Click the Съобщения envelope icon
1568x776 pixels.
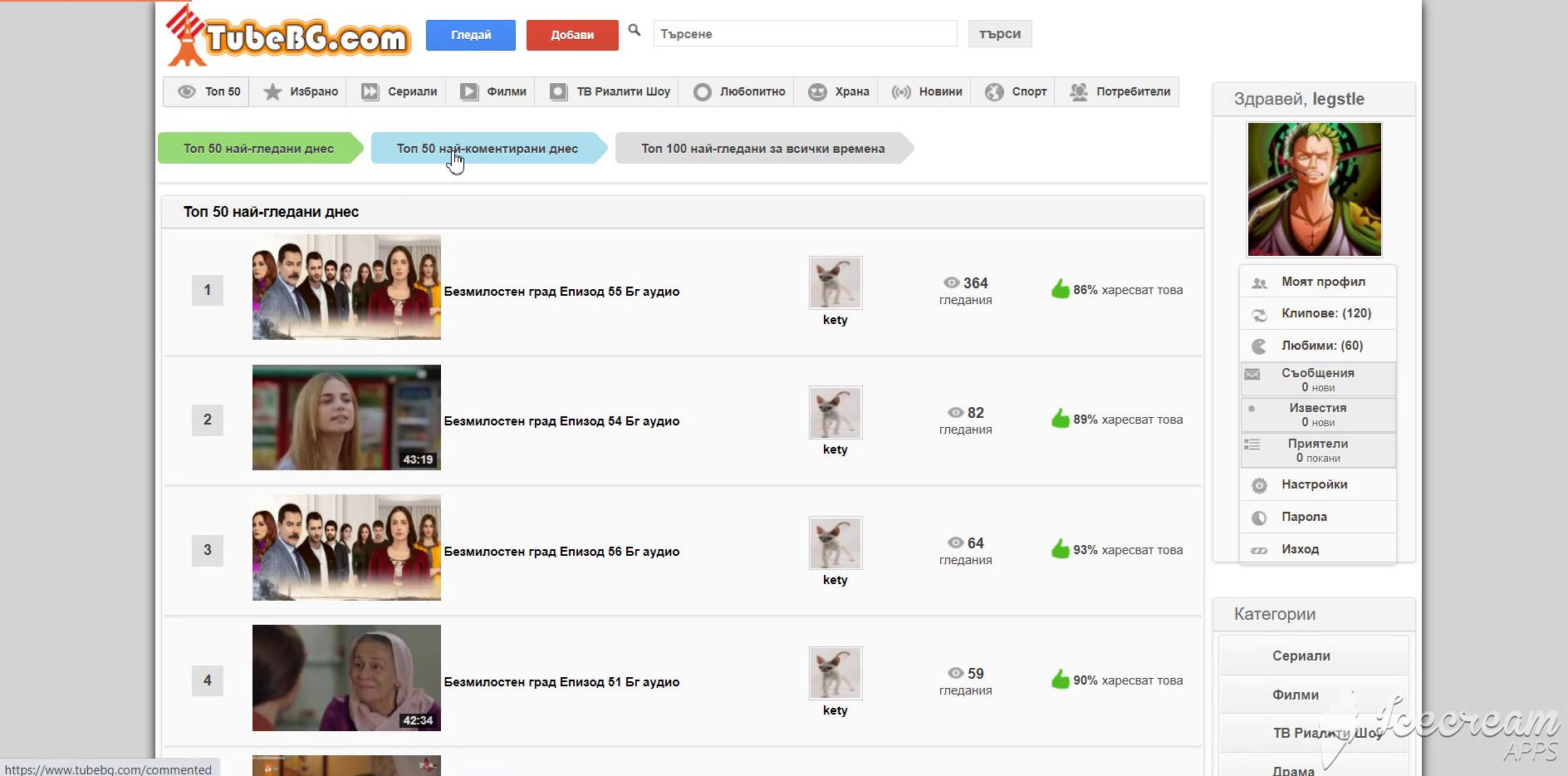click(x=1252, y=375)
